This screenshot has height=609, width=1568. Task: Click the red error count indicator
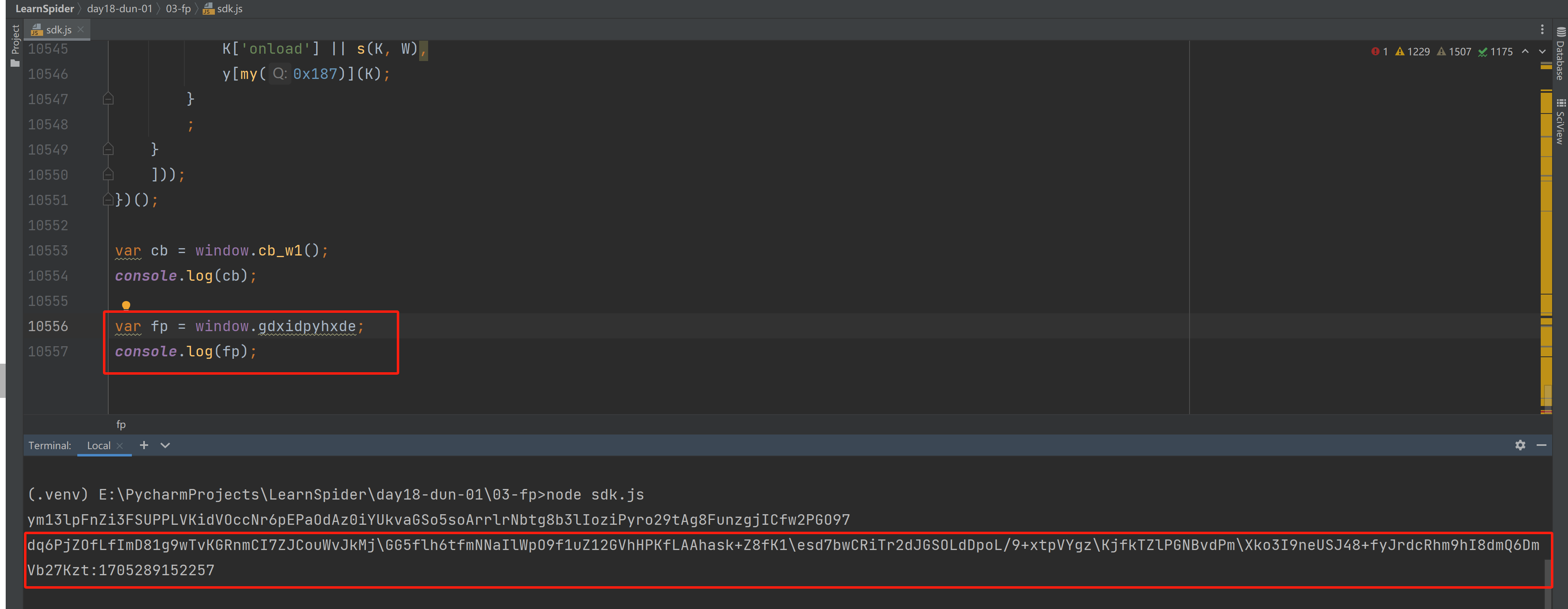point(1379,52)
